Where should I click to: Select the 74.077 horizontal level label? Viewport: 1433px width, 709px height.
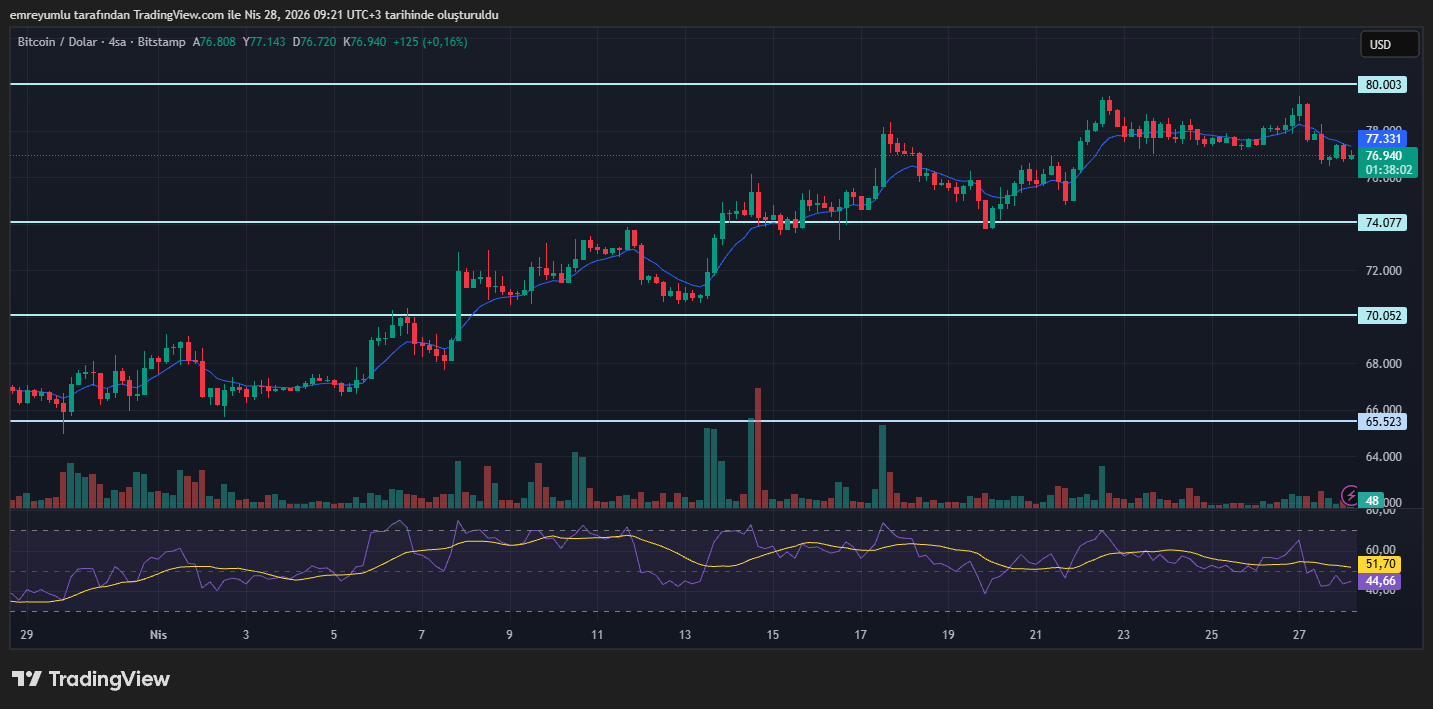pyautogui.click(x=1383, y=222)
